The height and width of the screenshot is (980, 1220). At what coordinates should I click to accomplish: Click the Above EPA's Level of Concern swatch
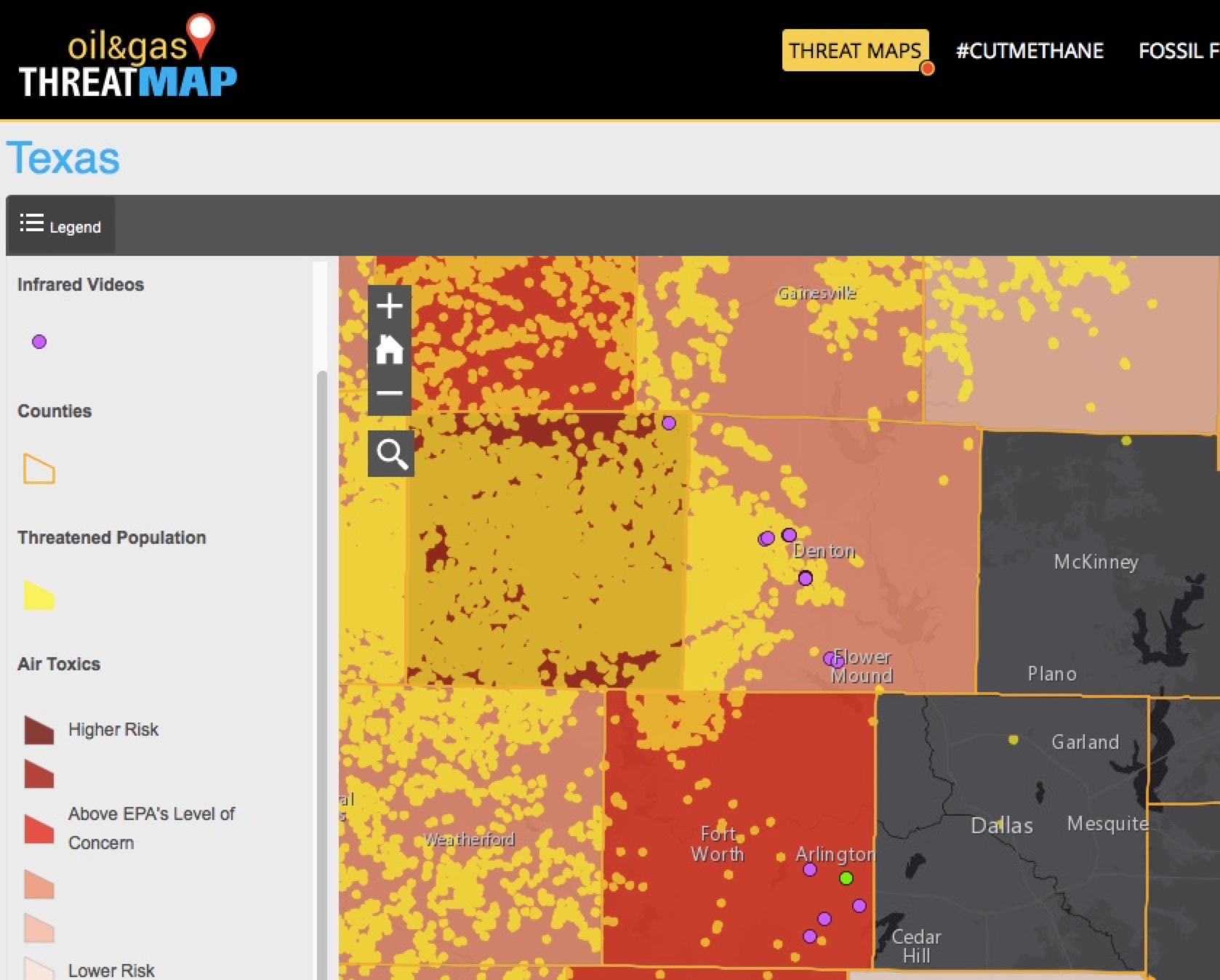pos(39,829)
